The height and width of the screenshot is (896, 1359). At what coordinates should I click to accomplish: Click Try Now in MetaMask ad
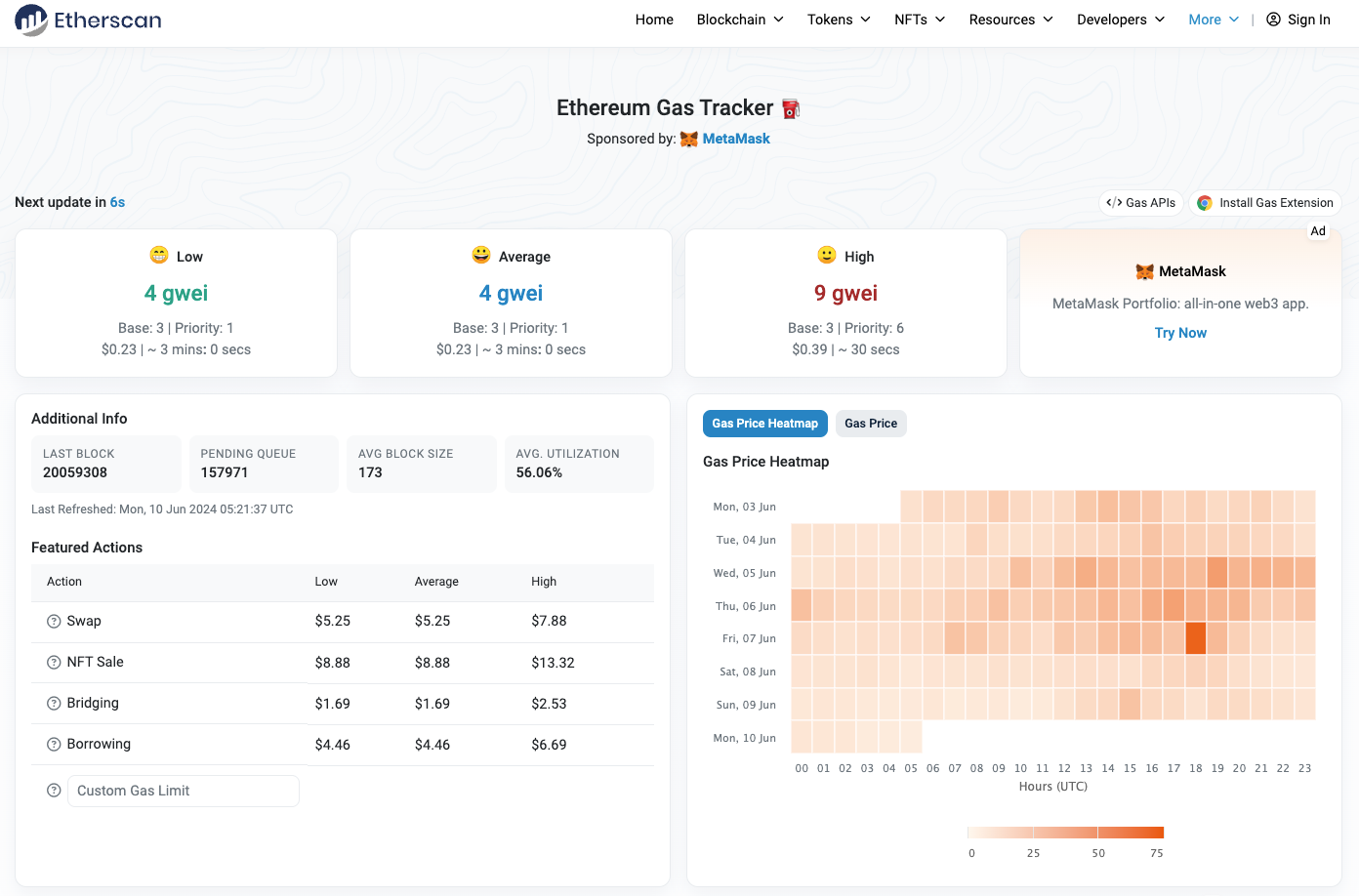(1180, 333)
